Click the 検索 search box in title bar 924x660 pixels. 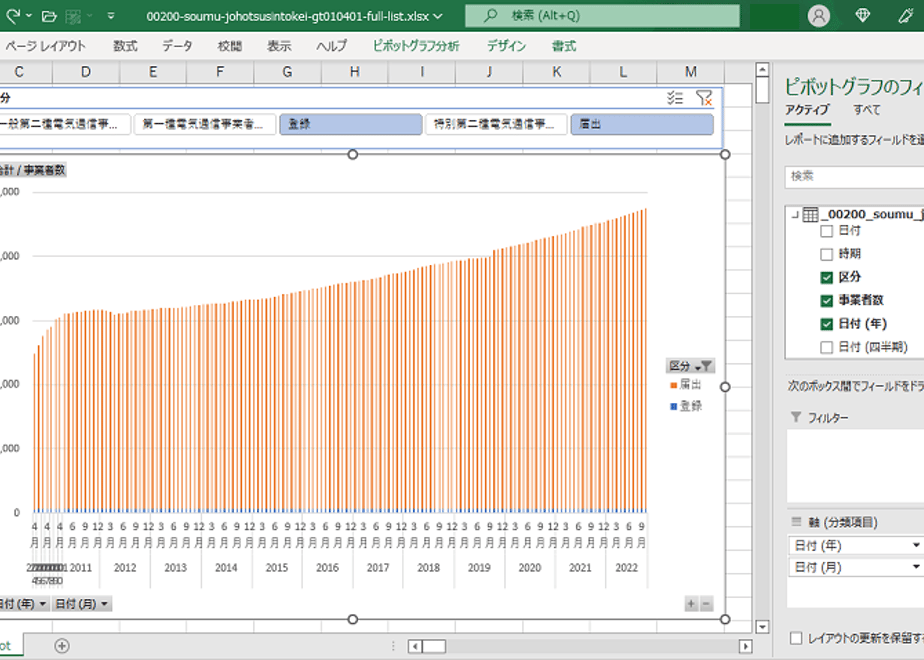[602, 16]
